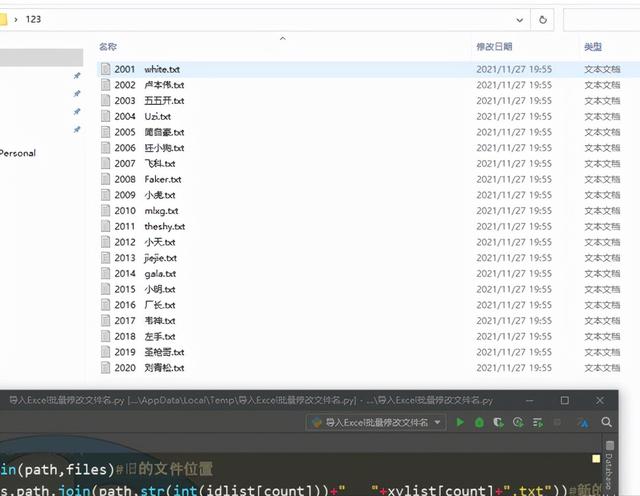Click the folder icon in address bar
This screenshot has height=496, width=640.
[3, 19]
